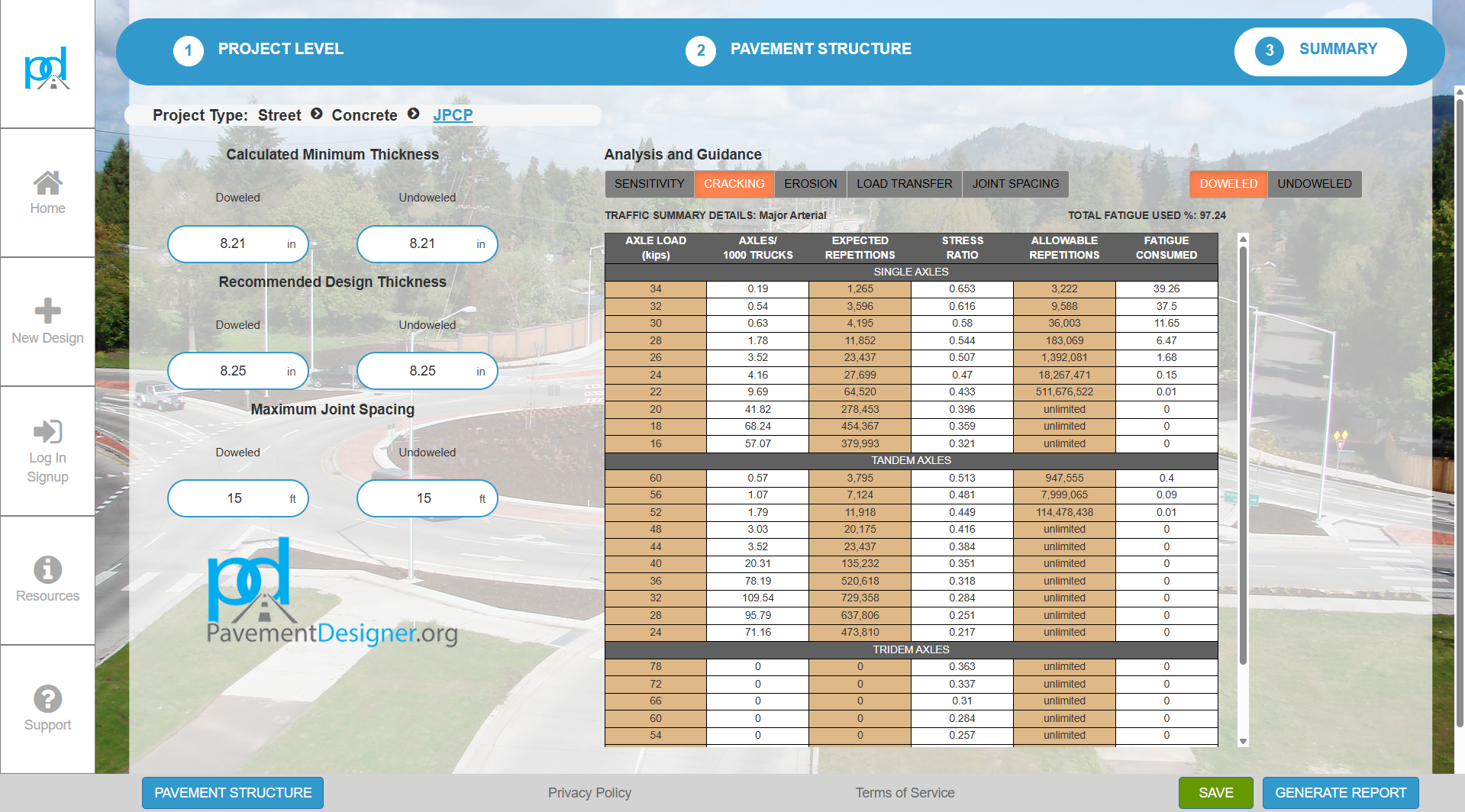Open the Resources info icon
Image resolution: width=1465 pixels, height=812 pixels.
[47, 570]
